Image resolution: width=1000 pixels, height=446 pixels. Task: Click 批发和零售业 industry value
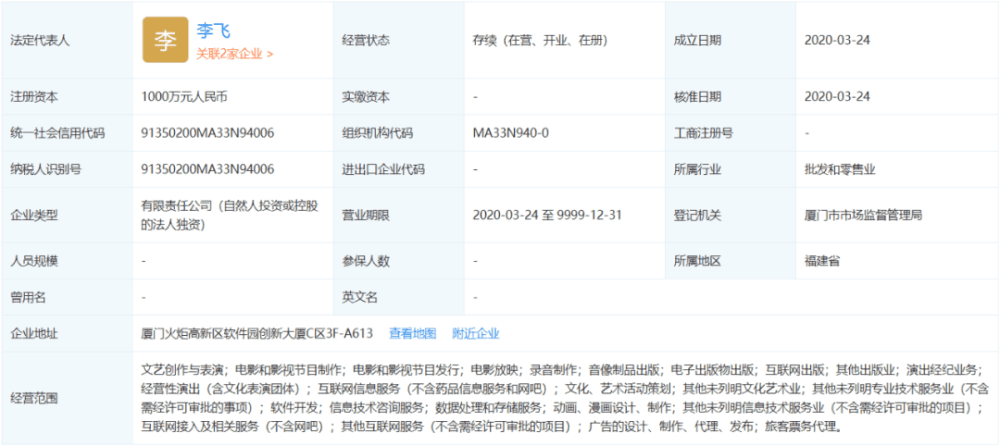click(x=839, y=170)
